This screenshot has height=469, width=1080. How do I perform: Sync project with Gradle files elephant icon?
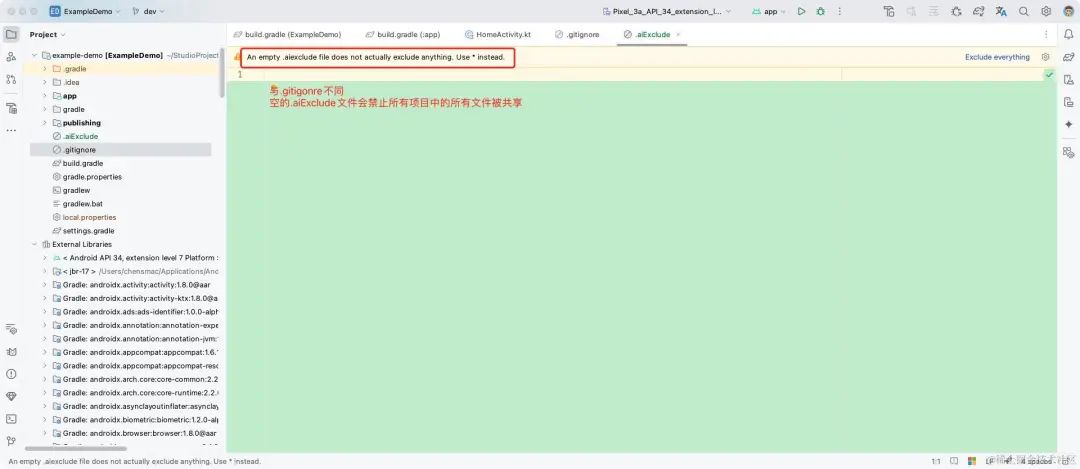click(979, 12)
